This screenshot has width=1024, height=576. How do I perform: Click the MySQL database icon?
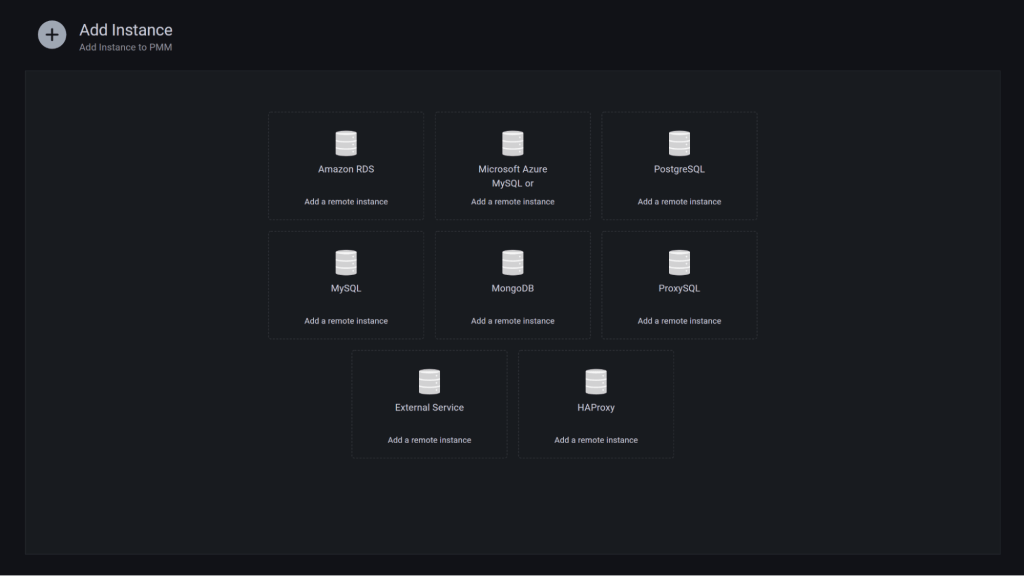[346, 263]
